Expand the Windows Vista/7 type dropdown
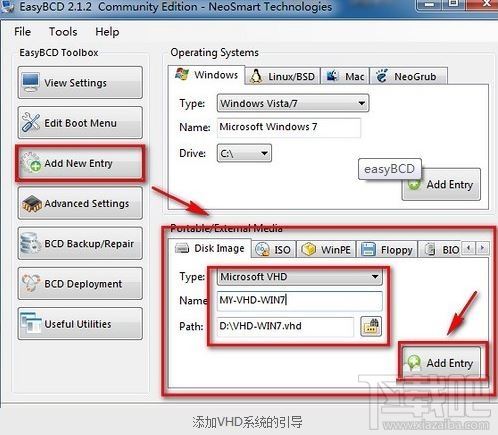This screenshot has height=435, width=498. pyautogui.click(x=293, y=103)
